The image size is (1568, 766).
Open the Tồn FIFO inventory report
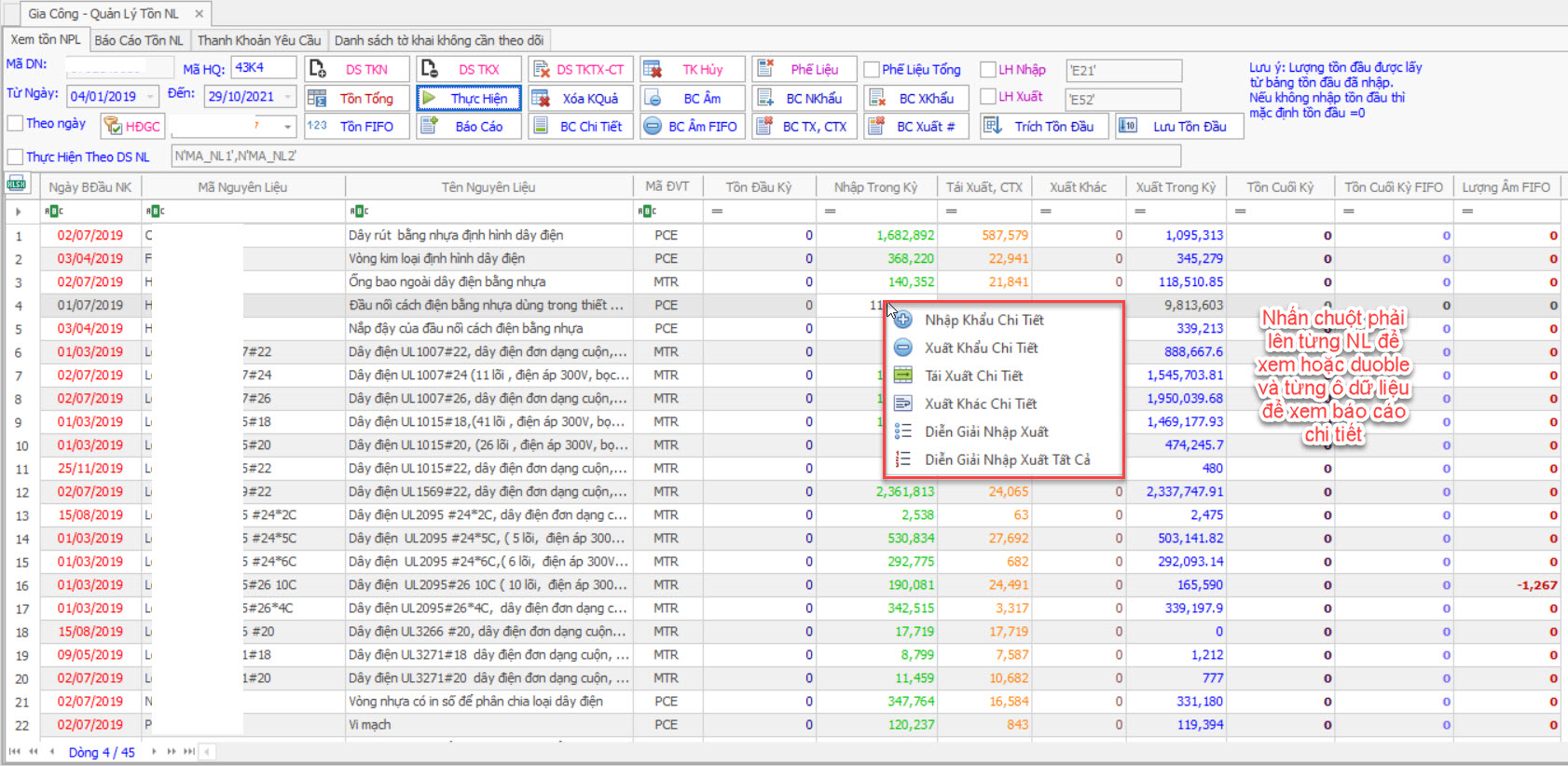[x=357, y=126]
